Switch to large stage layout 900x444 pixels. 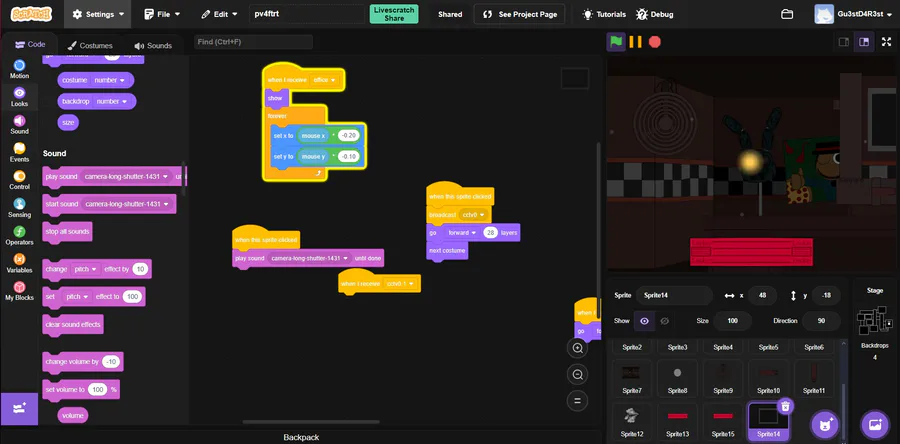[x=863, y=42]
